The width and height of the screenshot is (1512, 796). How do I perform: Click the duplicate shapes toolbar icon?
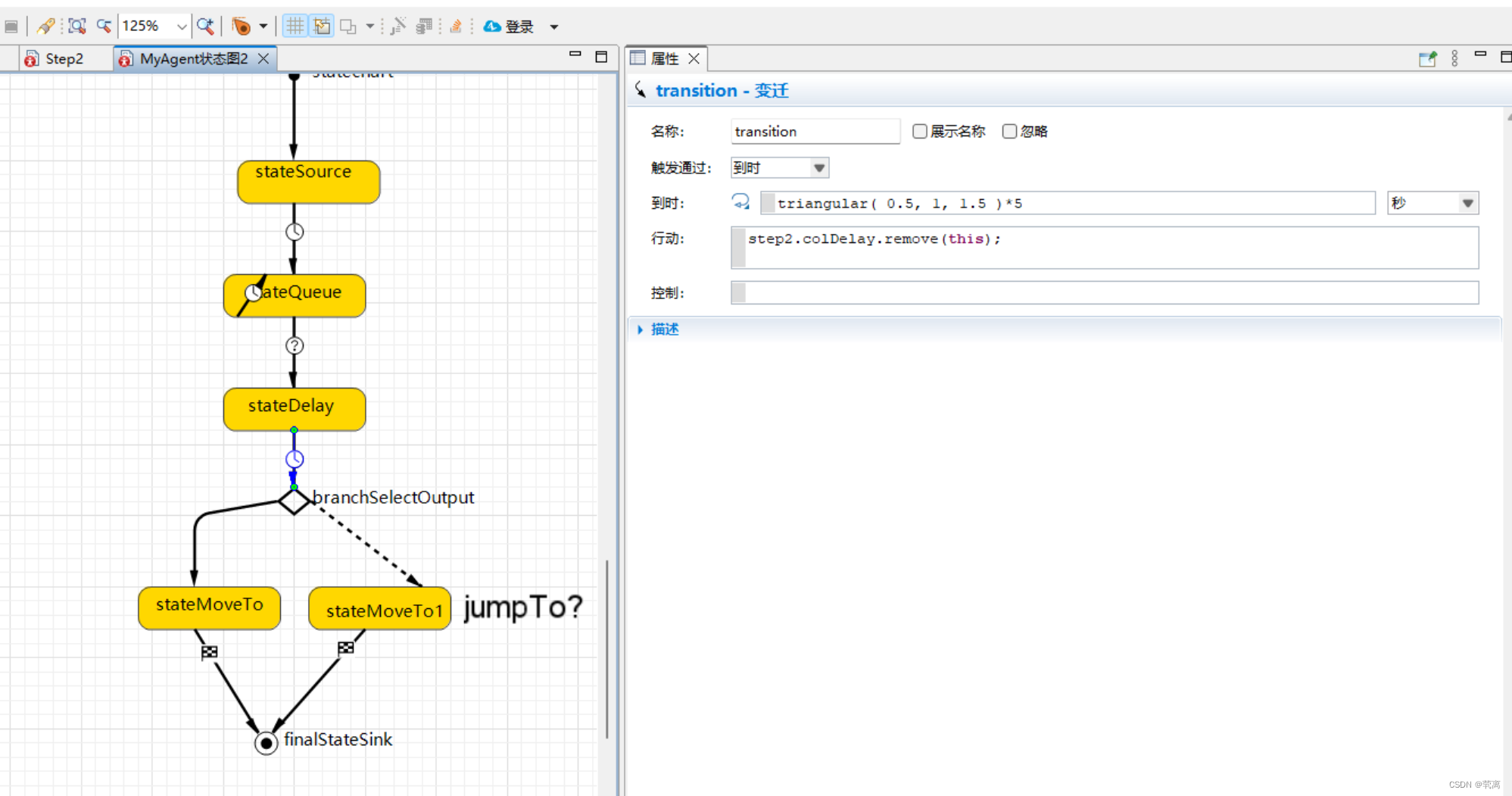[348, 25]
